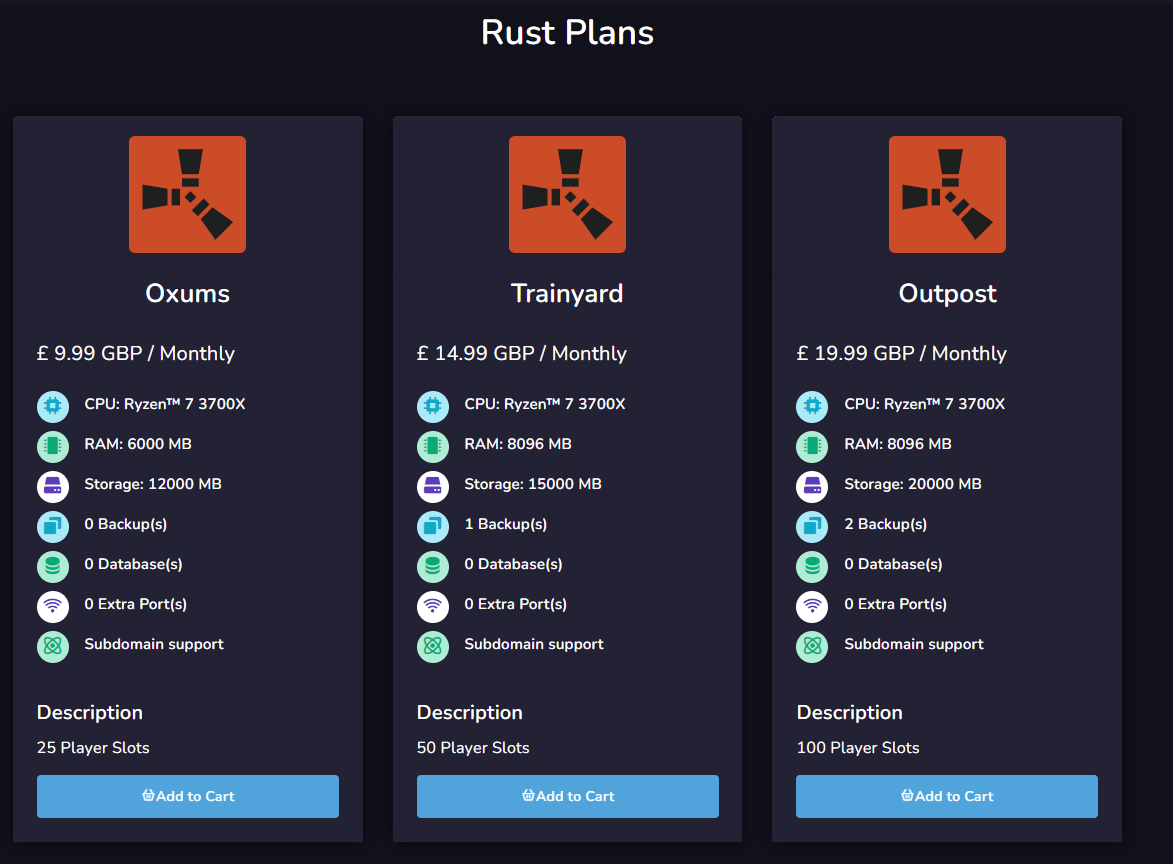Click the database icon in Trainyard card
1173x864 pixels.
click(433, 566)
